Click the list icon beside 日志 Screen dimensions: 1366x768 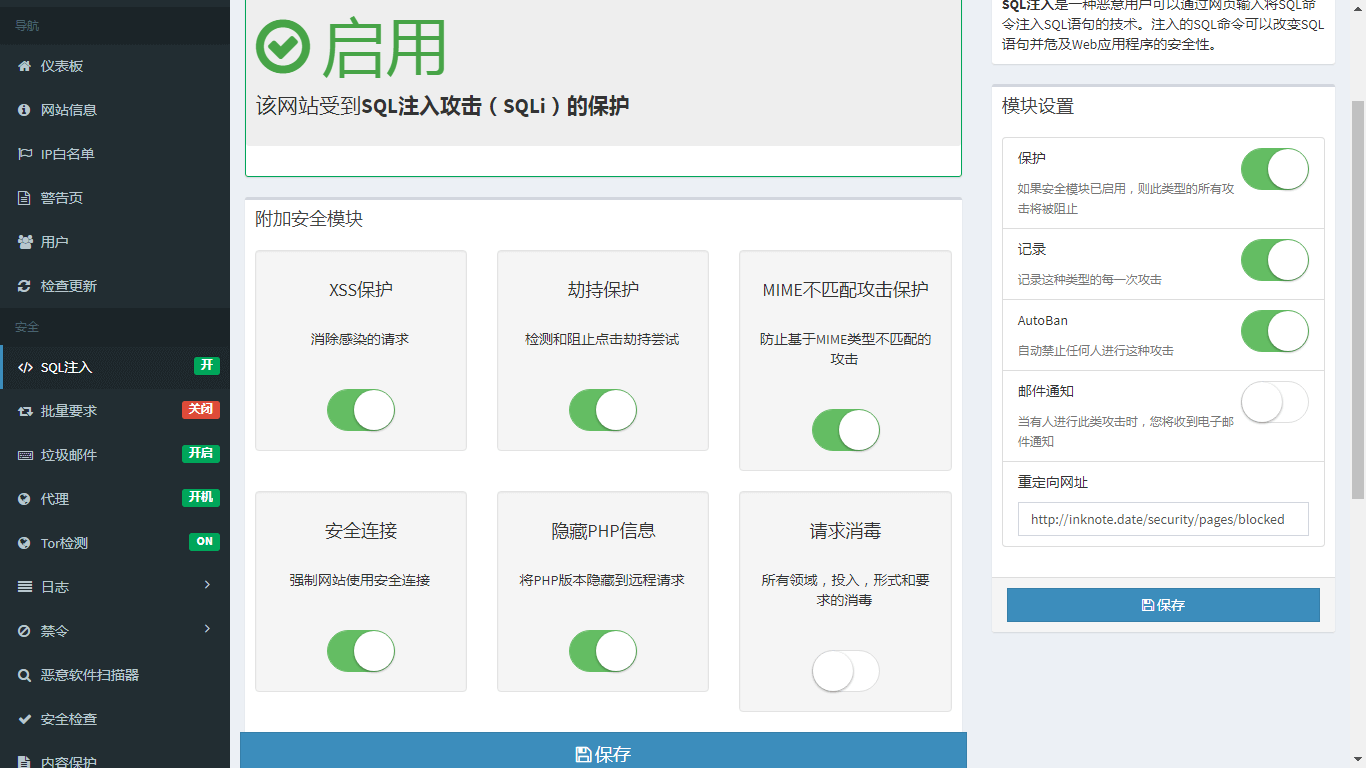coord(25,587)
